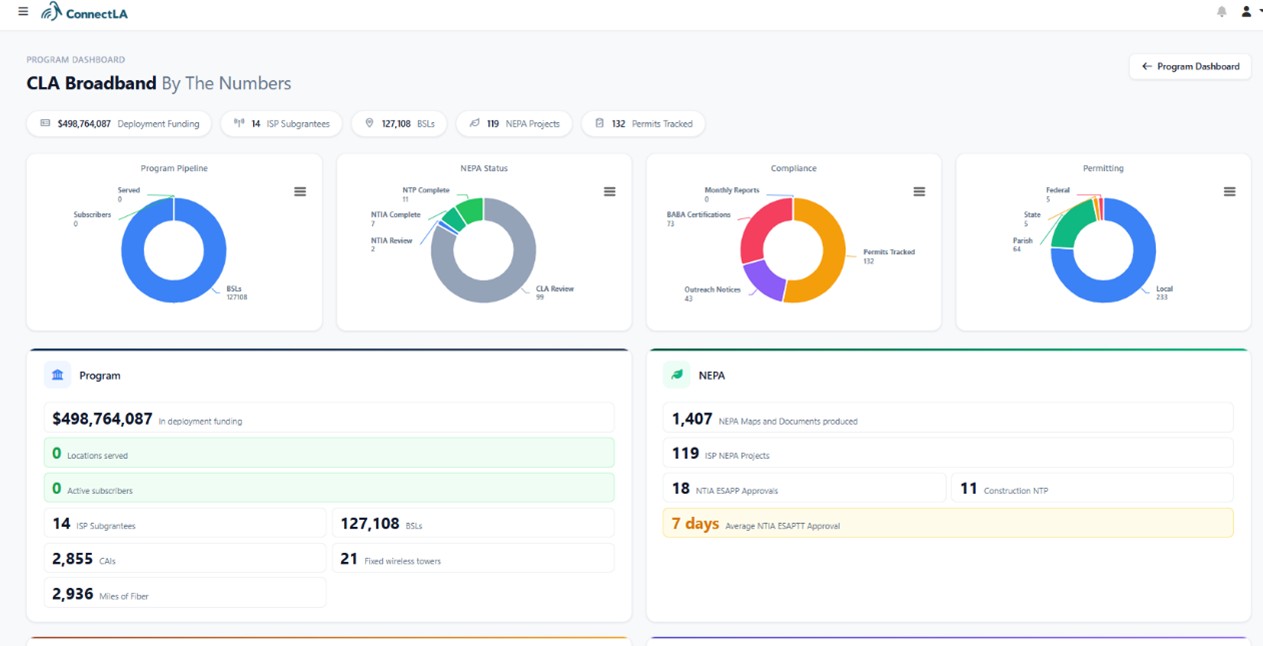The width and height of the screenshot is (1263, 646).
Task: Select the $498,764,087 Deployment Funding chip
Action: point(119,124)
